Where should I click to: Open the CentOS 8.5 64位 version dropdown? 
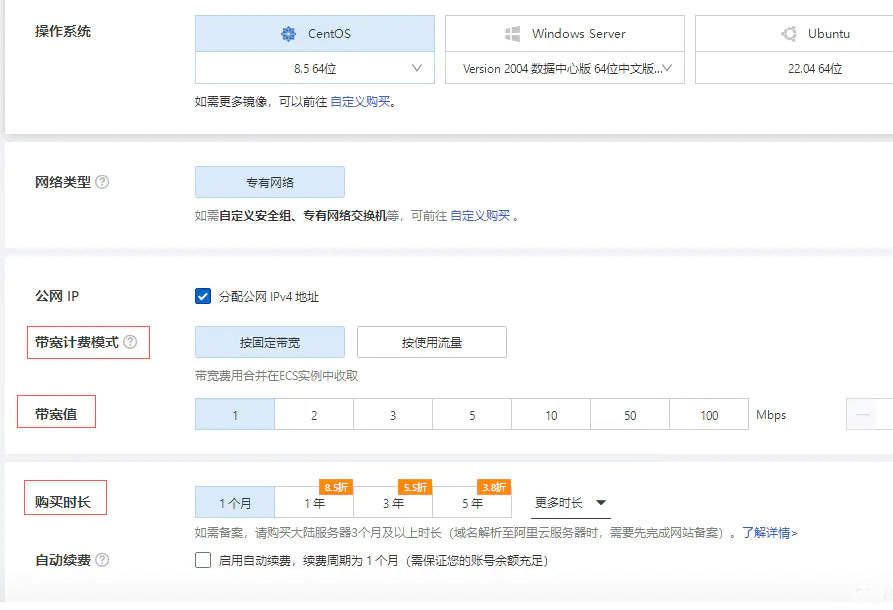pyautogui.click(x=314, y=68)
